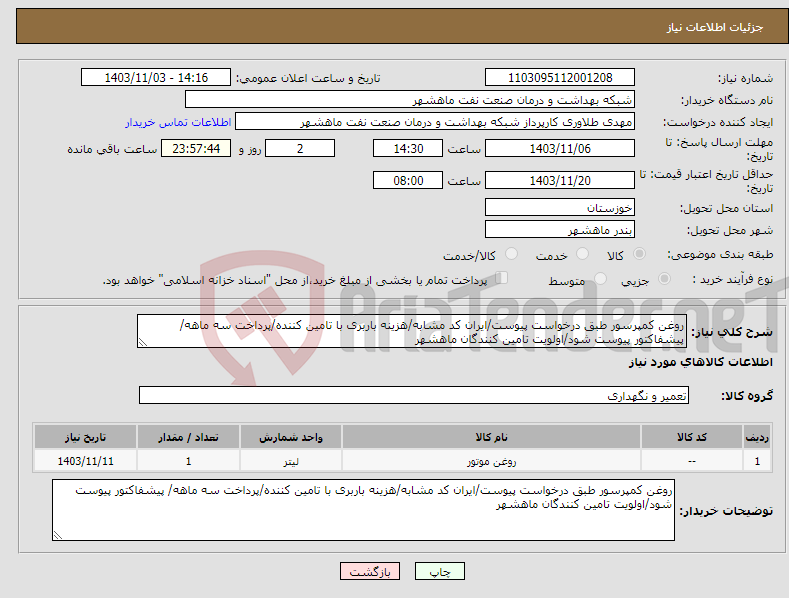
Task: Click the delivery province field خوزستان
Action: point(560,207)
